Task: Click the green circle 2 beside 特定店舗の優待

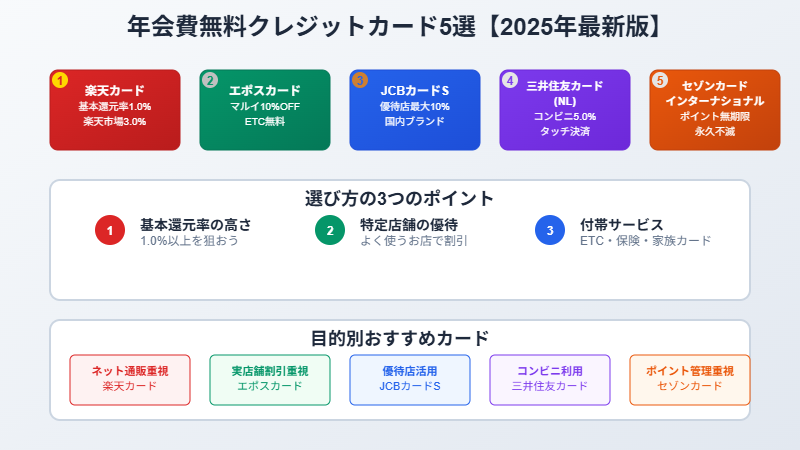Action: [330, 231]
